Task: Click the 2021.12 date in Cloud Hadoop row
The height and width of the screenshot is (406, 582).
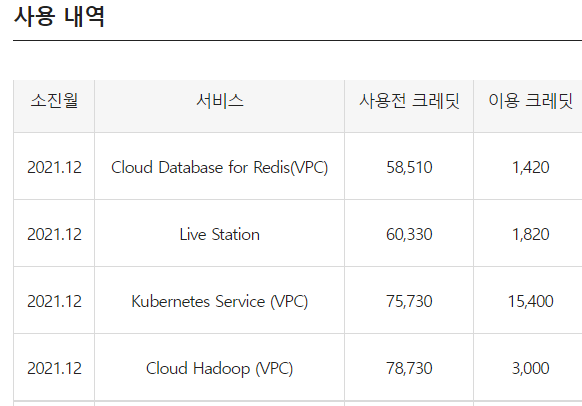Action: [54, 369]
